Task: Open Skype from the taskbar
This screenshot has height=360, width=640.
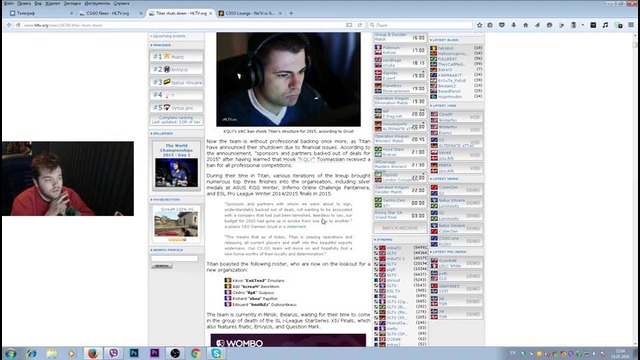Action: coord(216,353)
